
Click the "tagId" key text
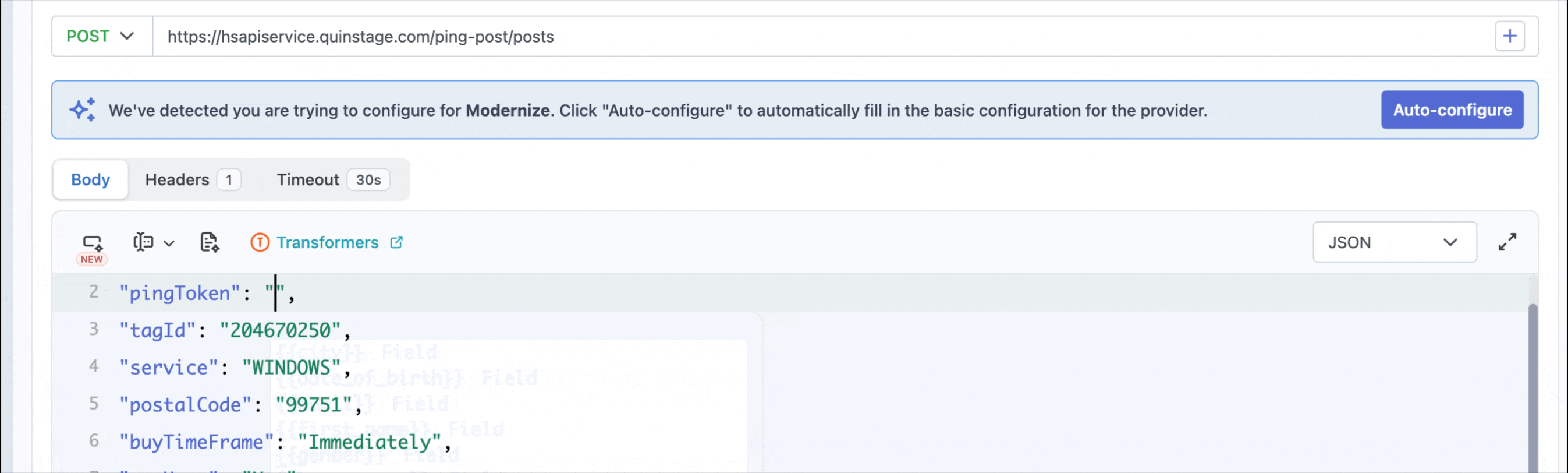[158, 330]
